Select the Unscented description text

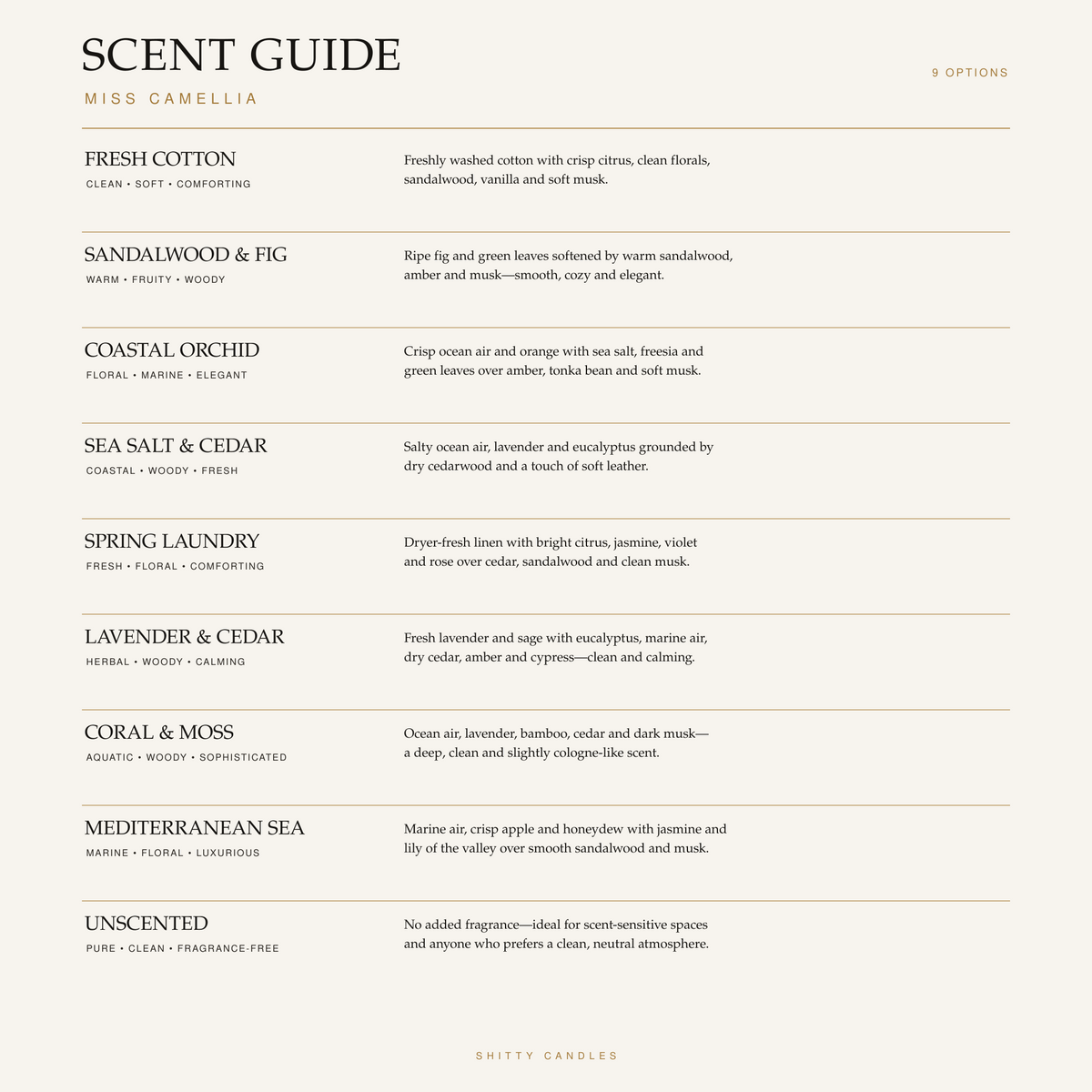point(556,934)
